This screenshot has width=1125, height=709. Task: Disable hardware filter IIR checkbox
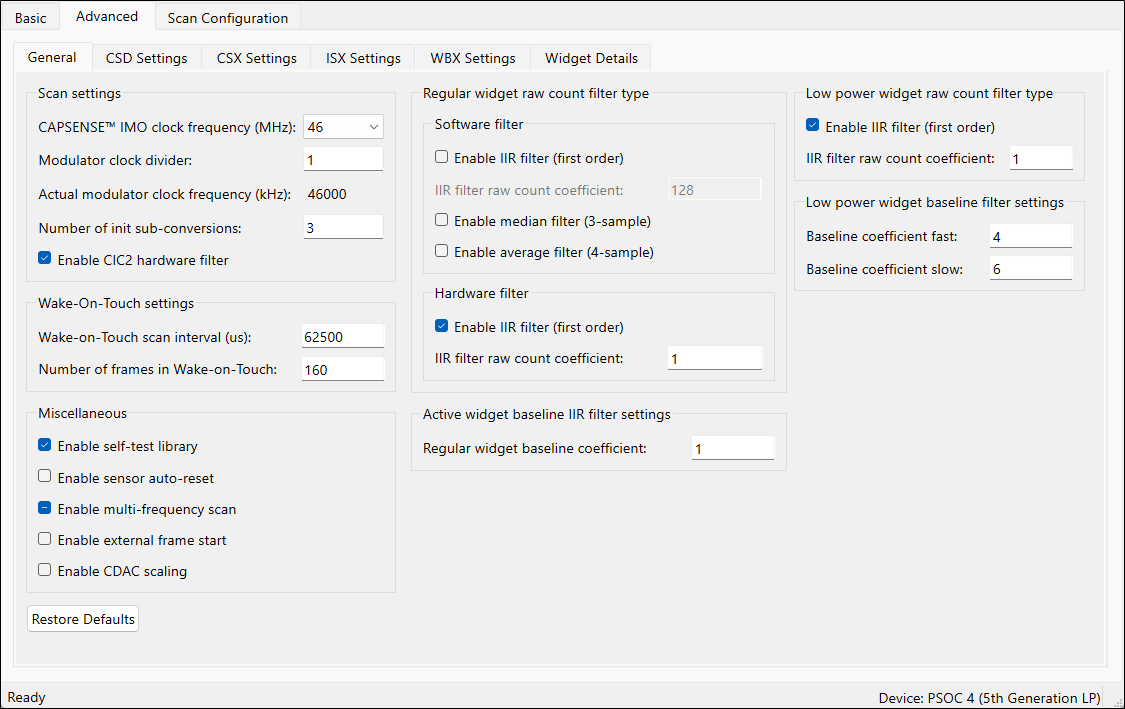click(x=442, y=326)
